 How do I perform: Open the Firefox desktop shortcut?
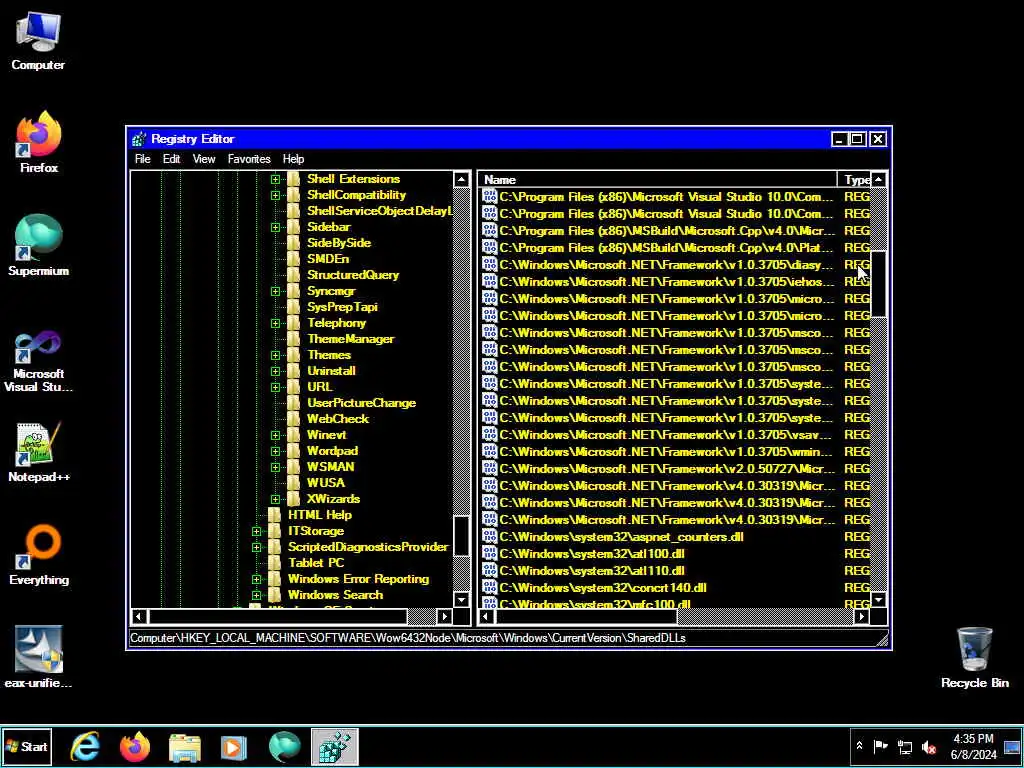39,142
